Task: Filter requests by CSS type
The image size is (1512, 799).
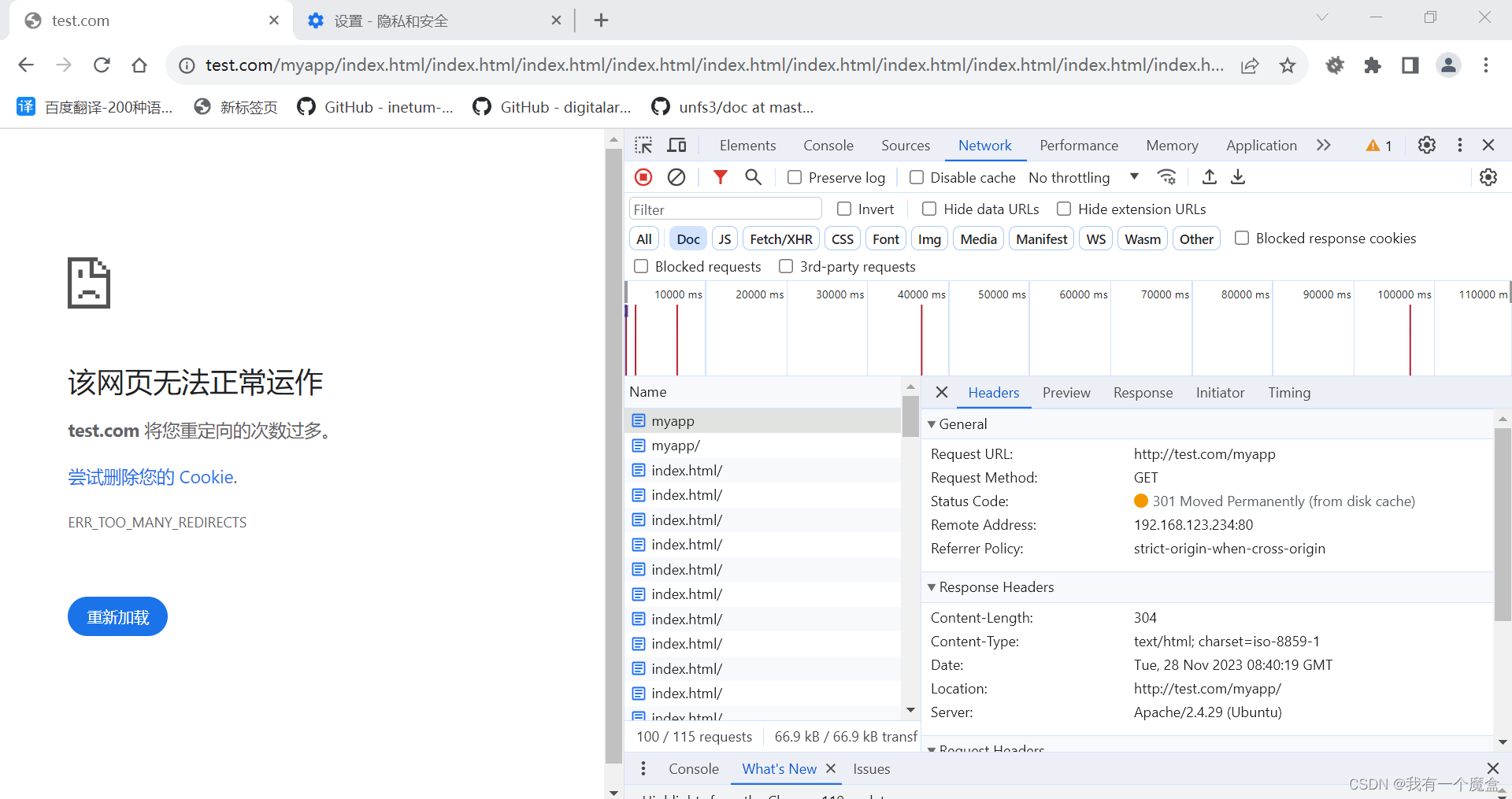Action: click(843, 239)
